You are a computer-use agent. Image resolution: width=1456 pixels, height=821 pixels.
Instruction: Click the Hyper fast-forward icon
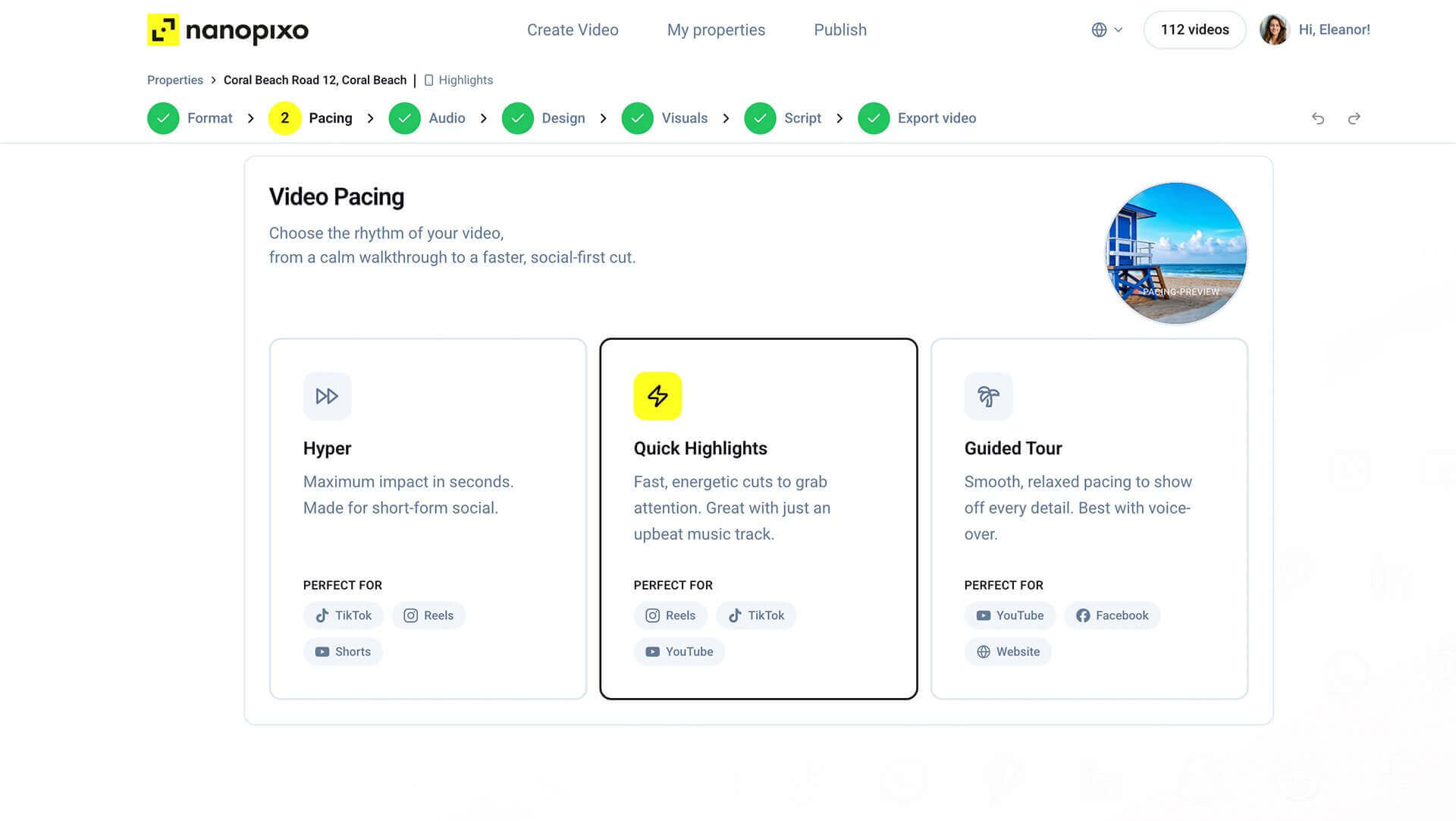click(327, 396)
